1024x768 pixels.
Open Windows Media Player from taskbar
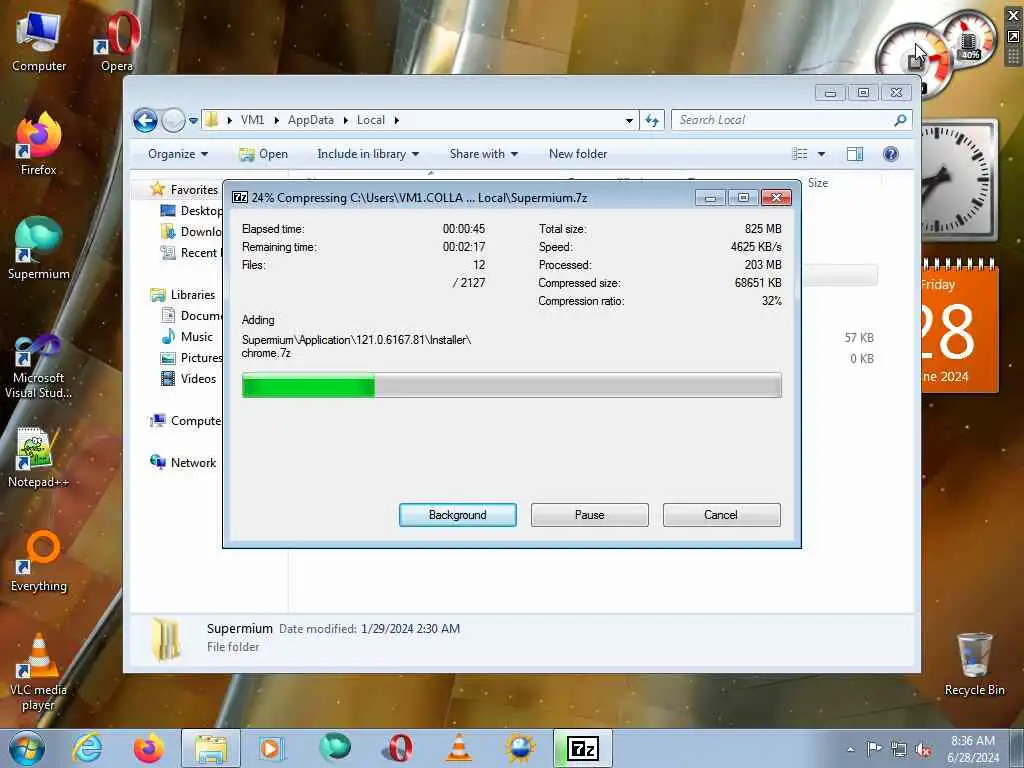(270, 748)
